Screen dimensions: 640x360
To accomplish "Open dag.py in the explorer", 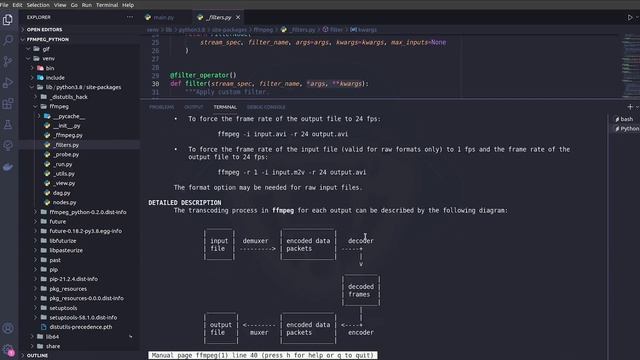I will 80,193.
